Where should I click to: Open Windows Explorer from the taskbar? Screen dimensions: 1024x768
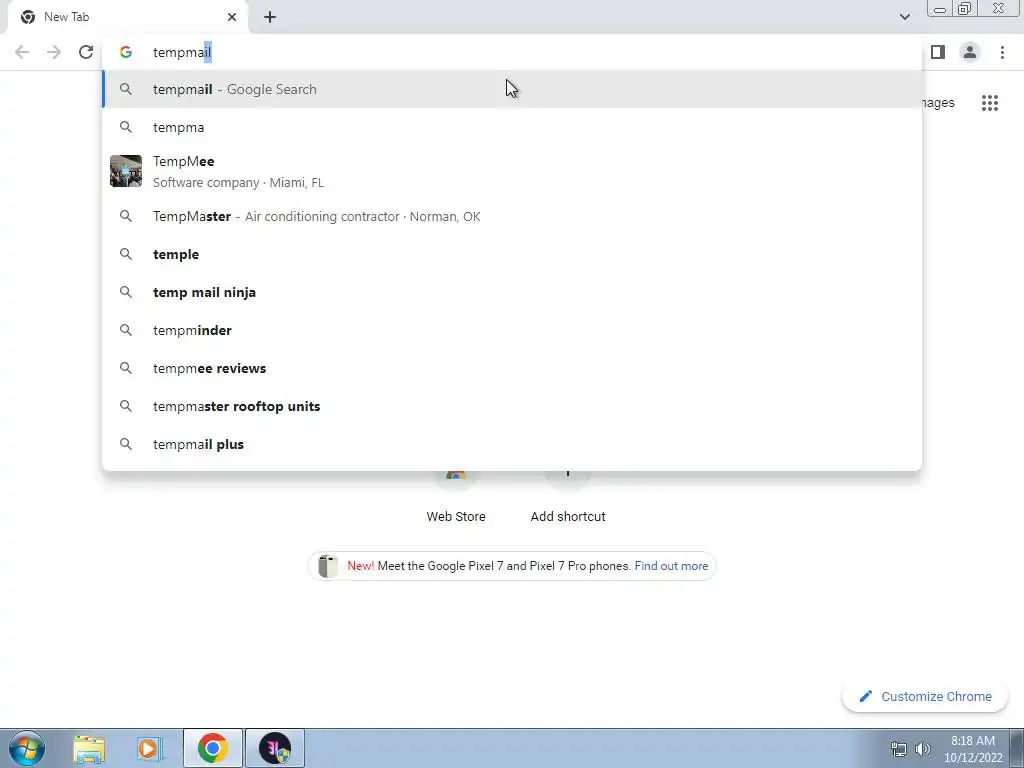coord(89,748)
